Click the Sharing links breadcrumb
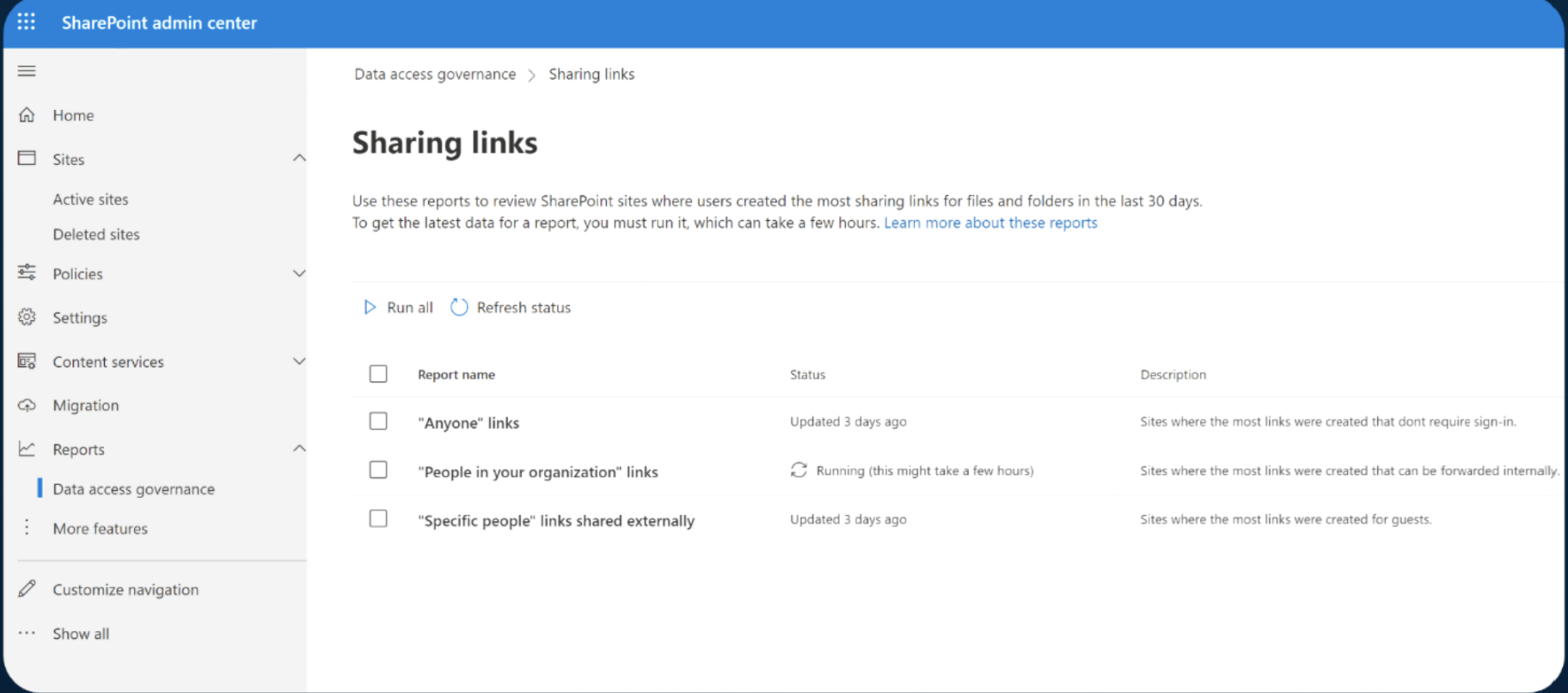1568x693 pixels. pyautogui.click(x=591, y=75)
